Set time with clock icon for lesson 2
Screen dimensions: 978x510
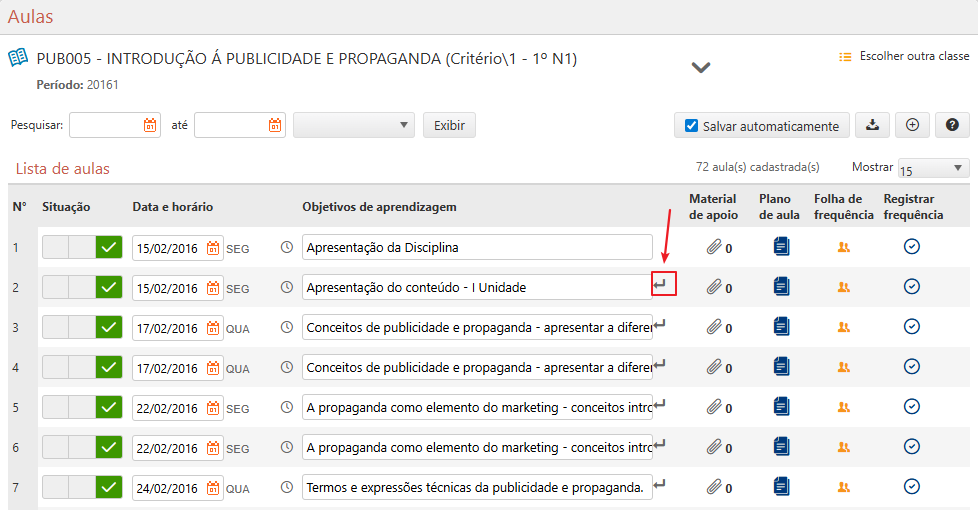point(287,287)
